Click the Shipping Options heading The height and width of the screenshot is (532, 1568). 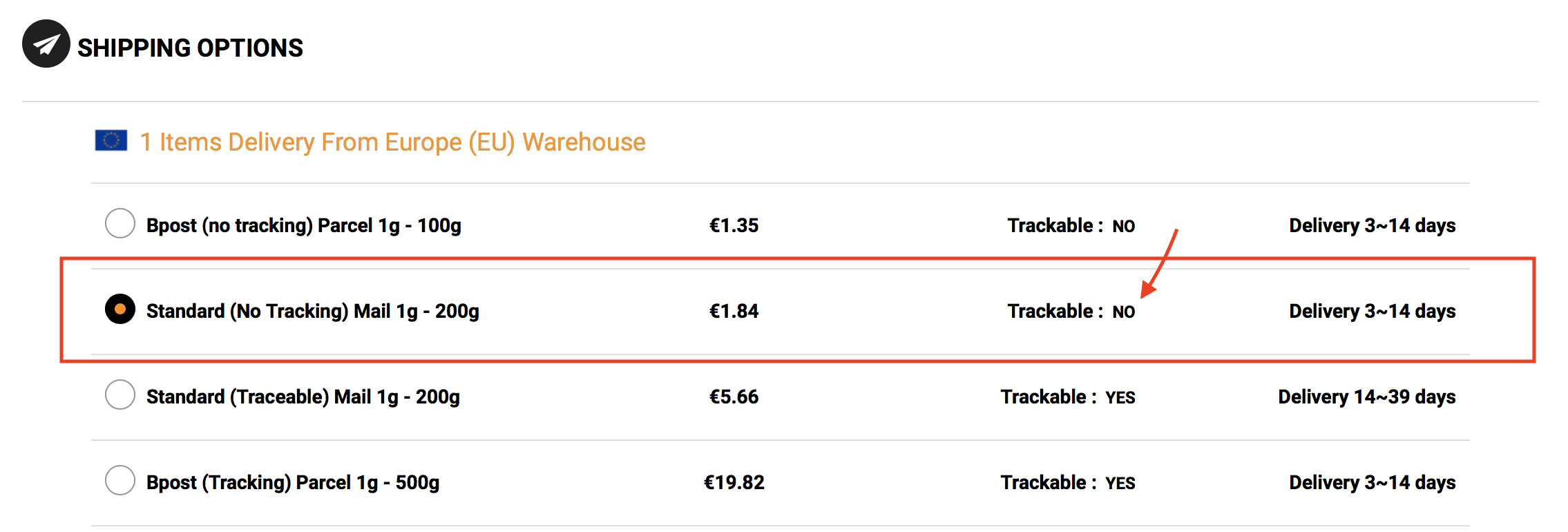[x=190, y=48]
